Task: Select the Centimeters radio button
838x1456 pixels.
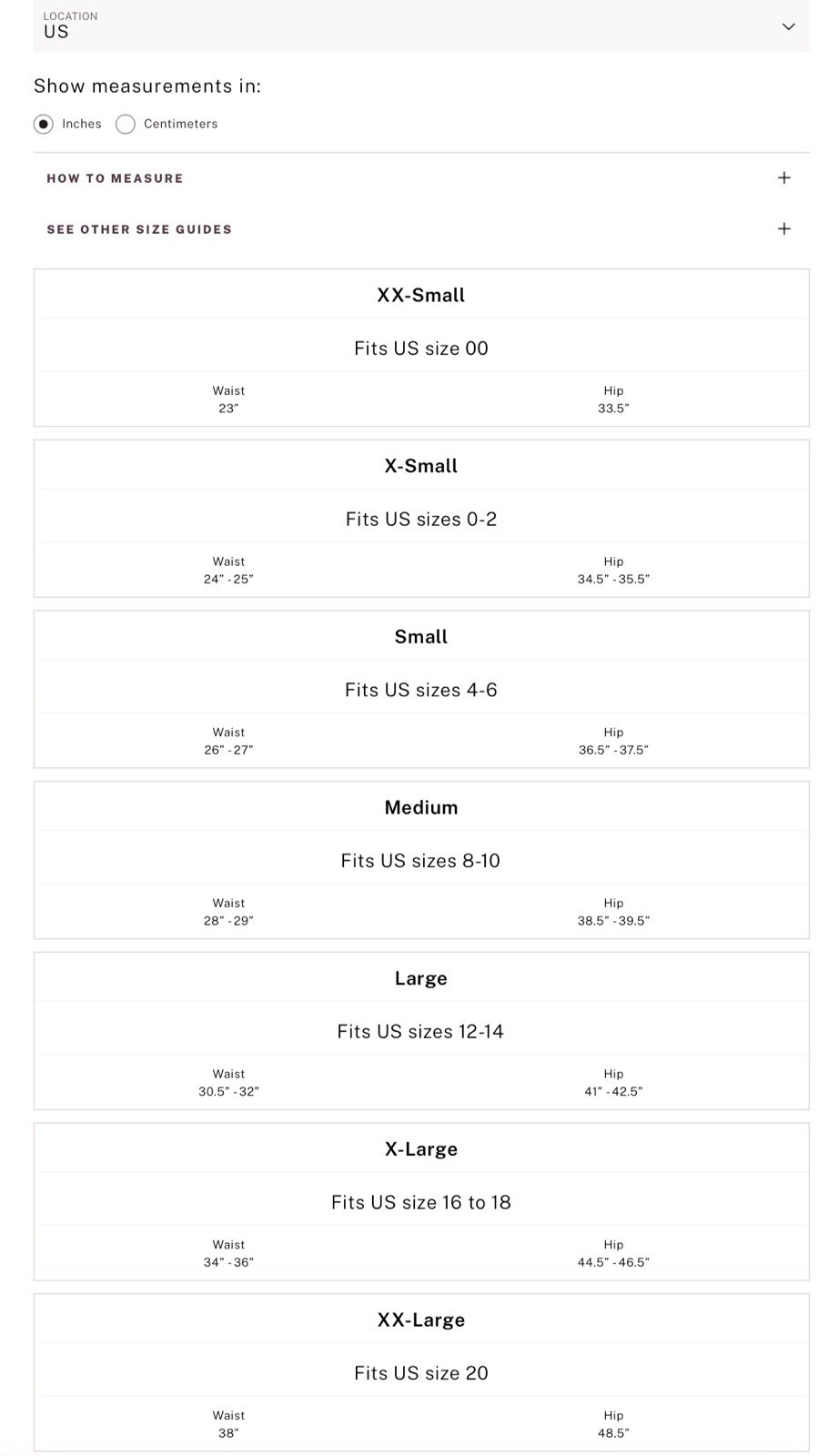Action: pyautogui.click(x=126, y=124)
